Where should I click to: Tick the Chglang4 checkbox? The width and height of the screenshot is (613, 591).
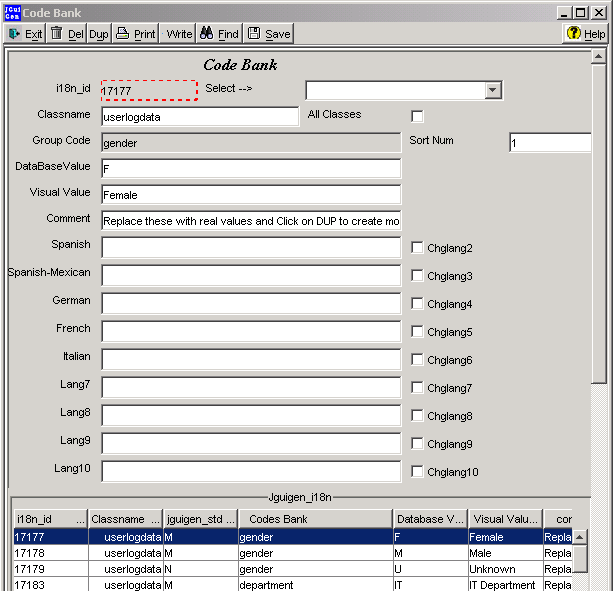pyautogui.click(x=417, y=303)
